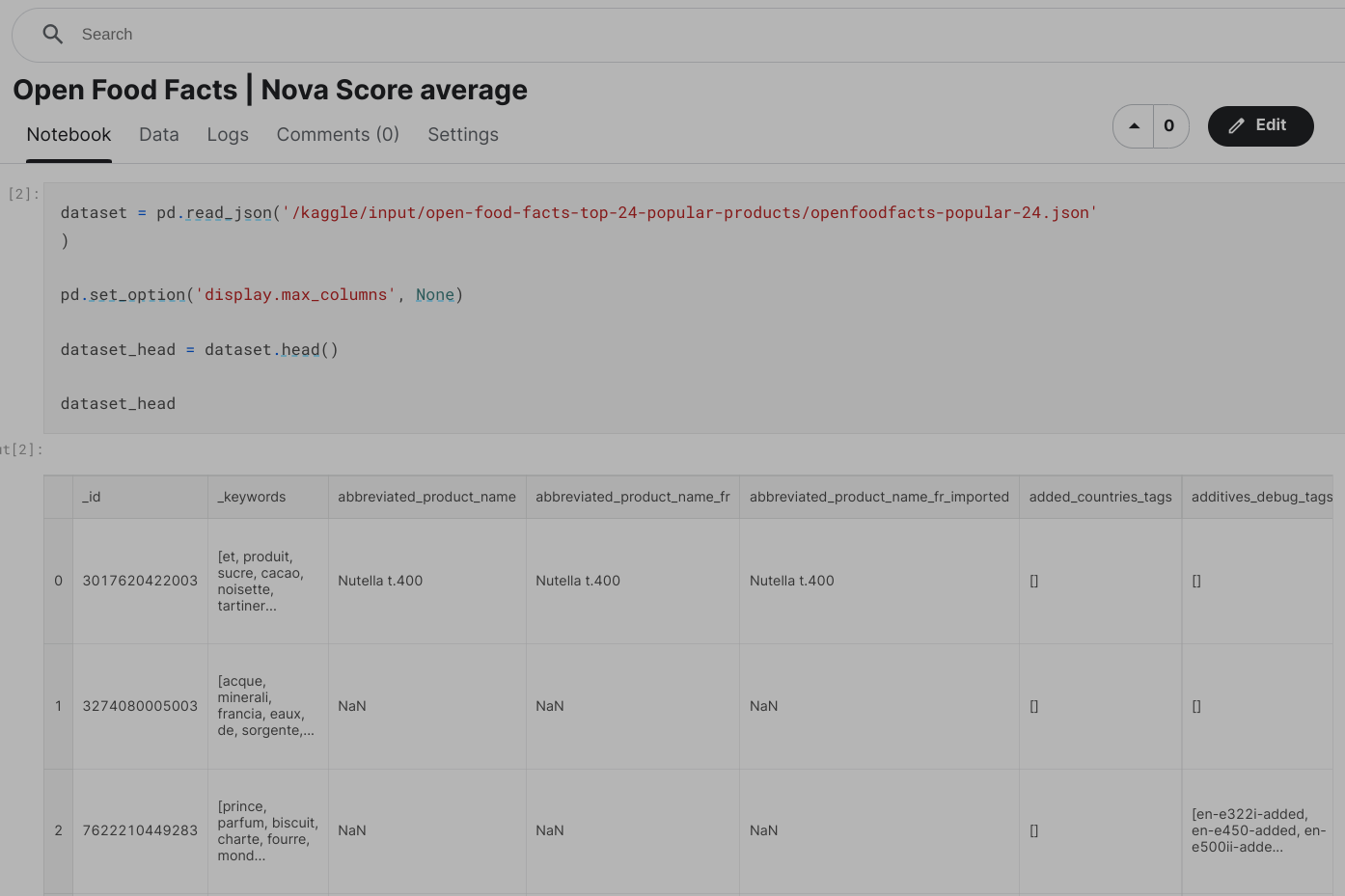
Task: Click the id cell 3274080005003
Action: click(140, 706)
